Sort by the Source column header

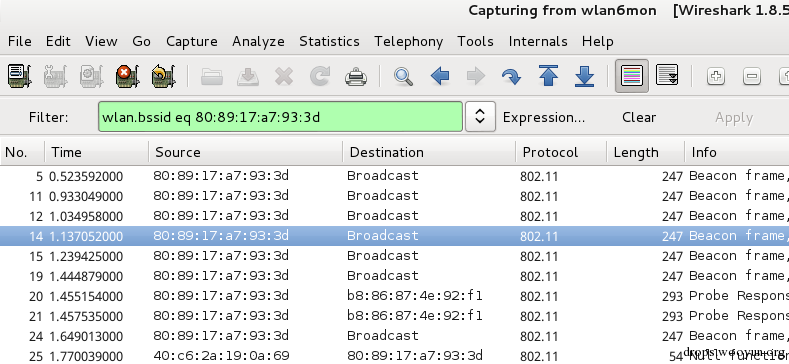pyautogui.click(x=246, y=152)
